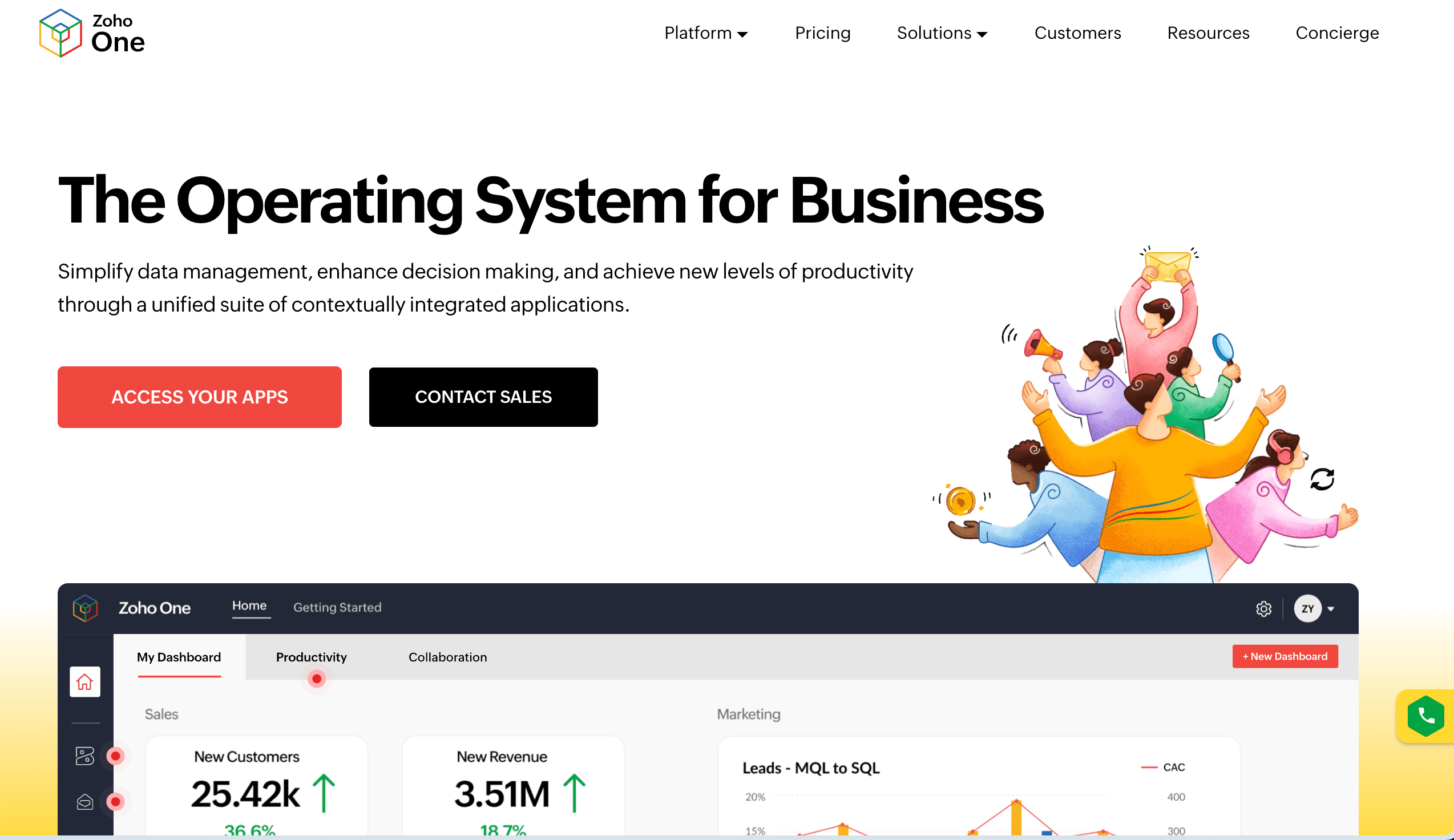Screen dimensions: 1454x840
Task: Click the contacts sidebar icon
Action: pos(84,755)
